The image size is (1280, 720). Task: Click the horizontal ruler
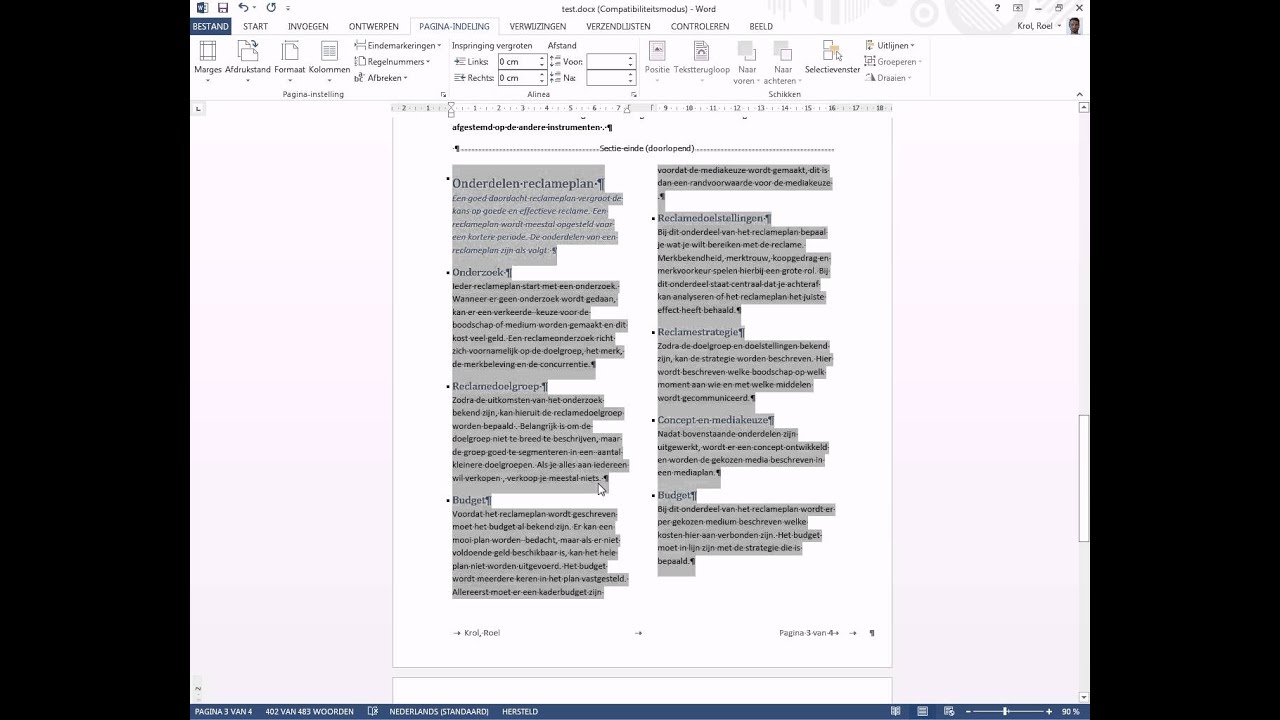(x=642, y=107)
